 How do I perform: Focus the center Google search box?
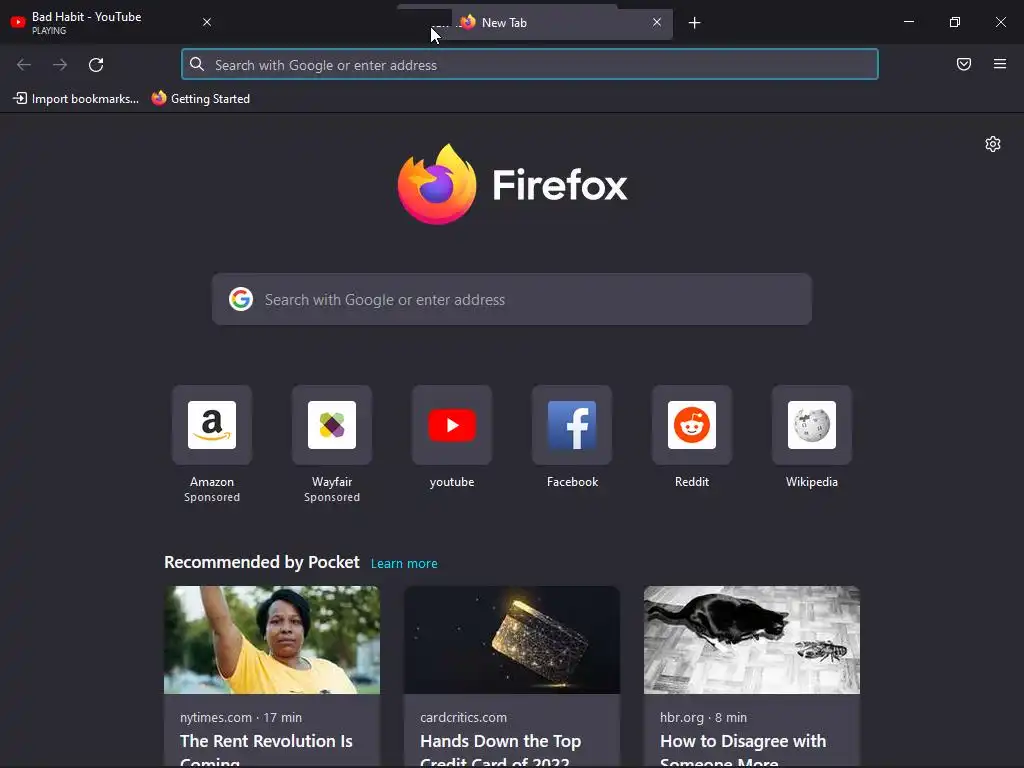pos(512,299)
